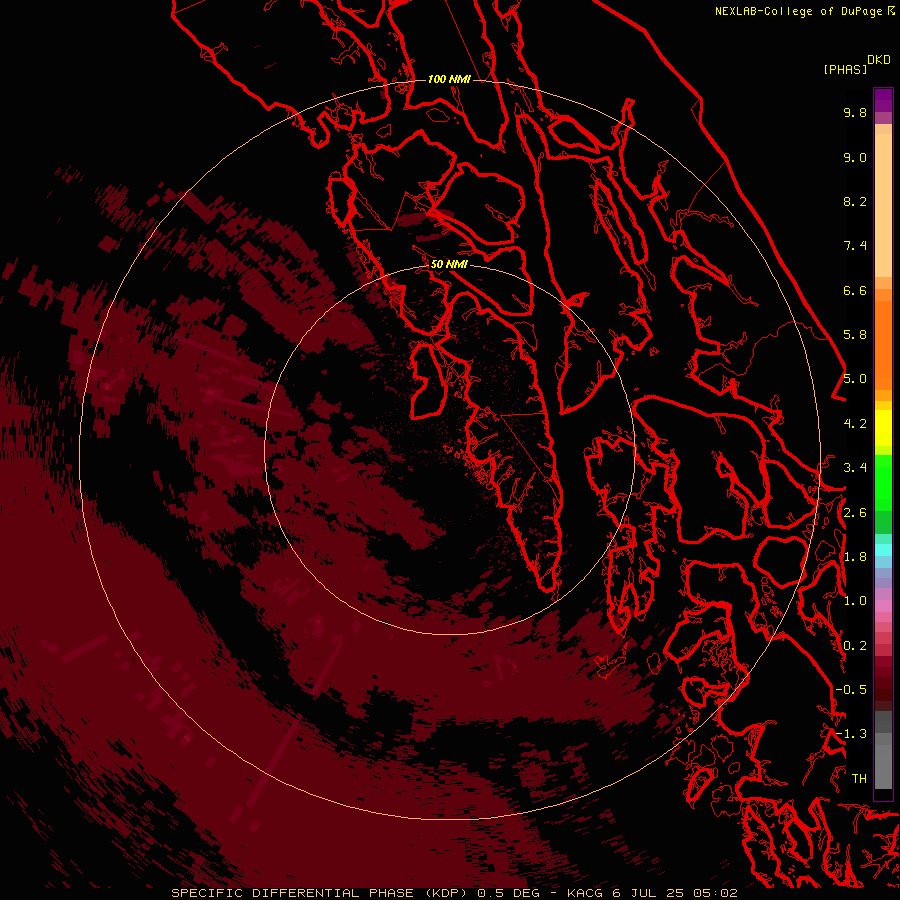
Task: Click the 1.8 value on the color scale
Action: coord(855,557)
